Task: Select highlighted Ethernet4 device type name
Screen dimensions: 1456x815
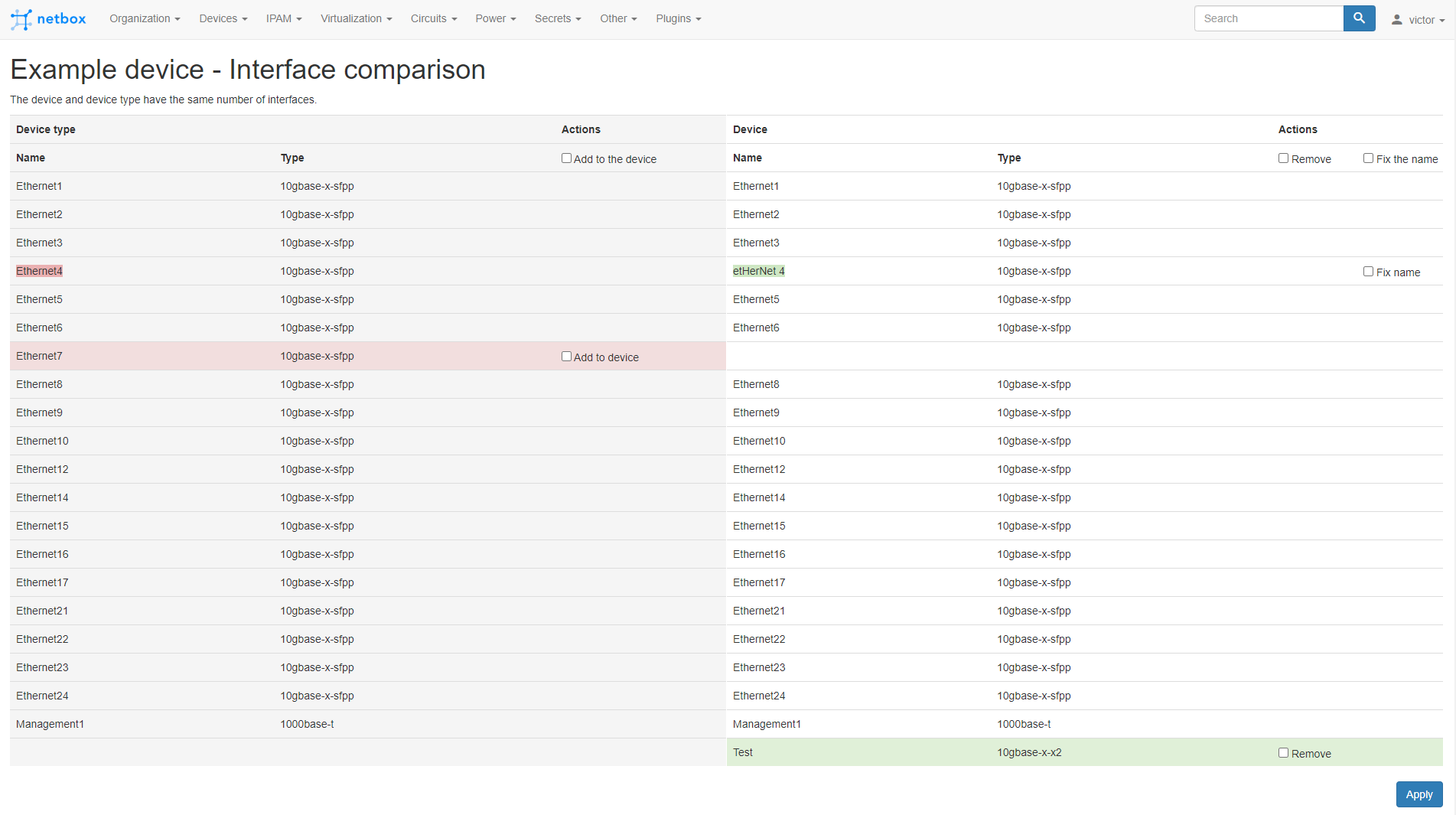Action: (x=39, y=271)
